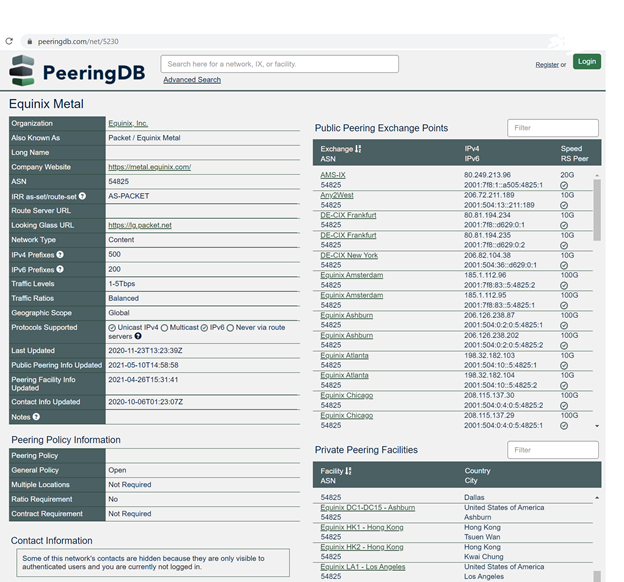
Task: Select IPv4 address 206.82.104.38
Action: [x=487, y=255]
